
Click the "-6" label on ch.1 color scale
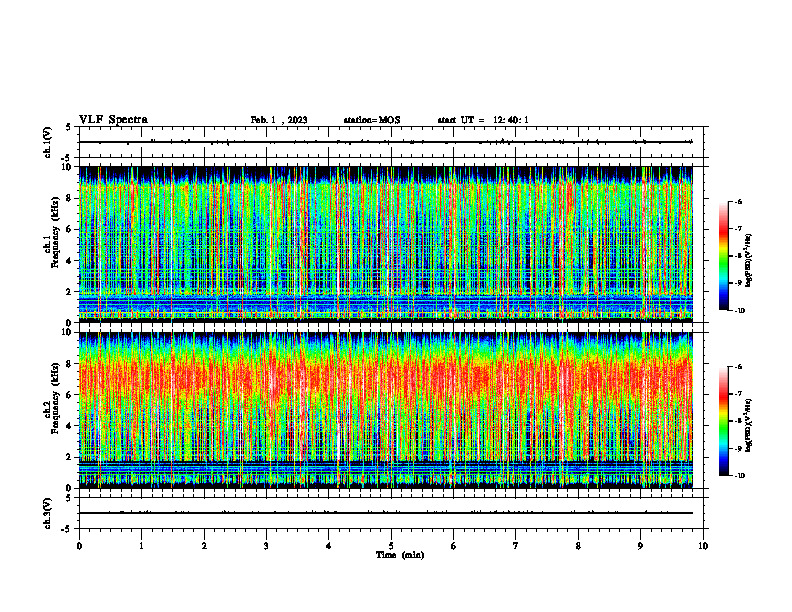(738, 201)
